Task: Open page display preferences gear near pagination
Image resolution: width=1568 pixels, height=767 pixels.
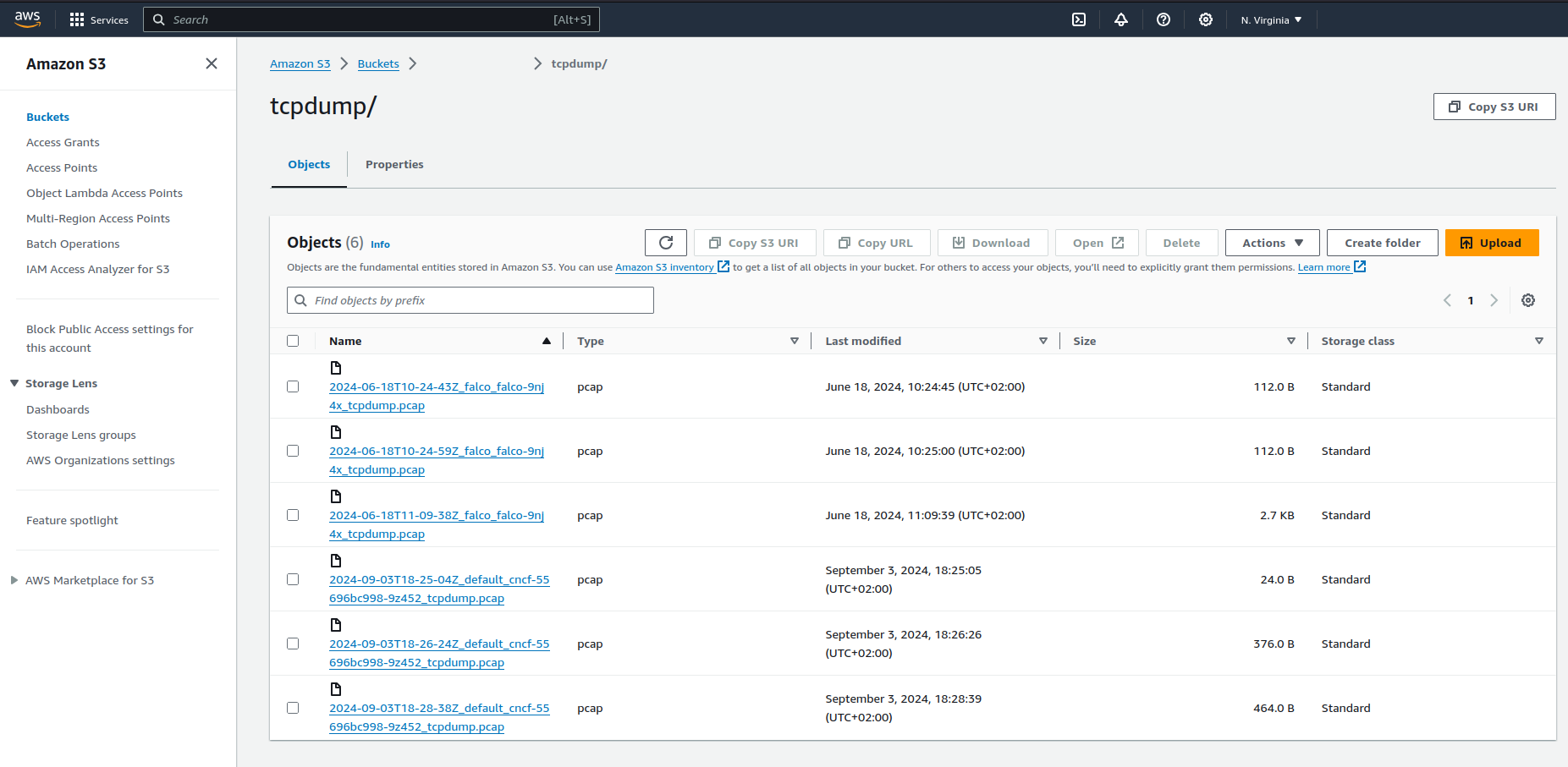Action: pyautogui.click(x=1528, y=300)
